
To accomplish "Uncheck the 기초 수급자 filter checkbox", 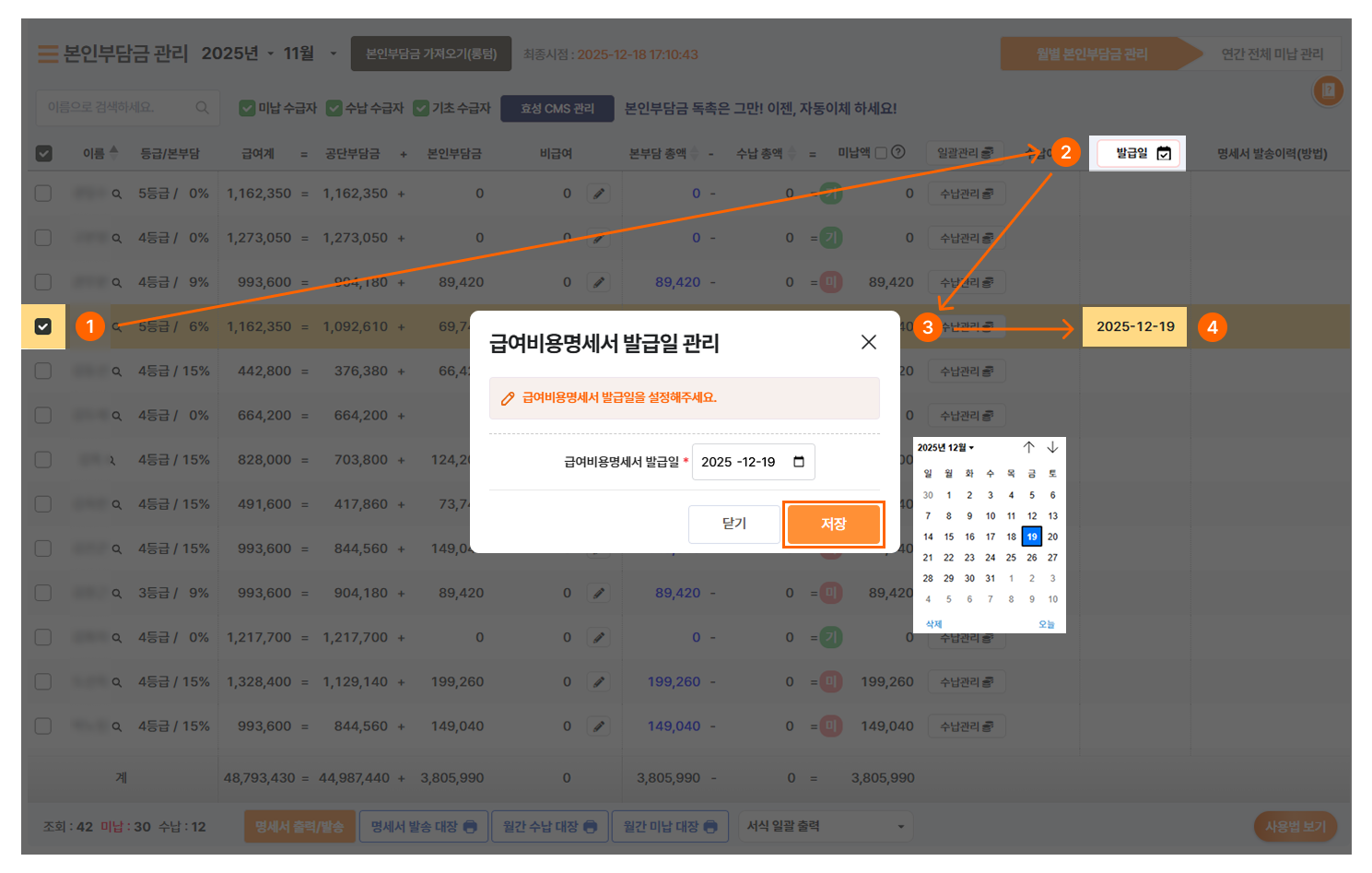I will 421,108.
